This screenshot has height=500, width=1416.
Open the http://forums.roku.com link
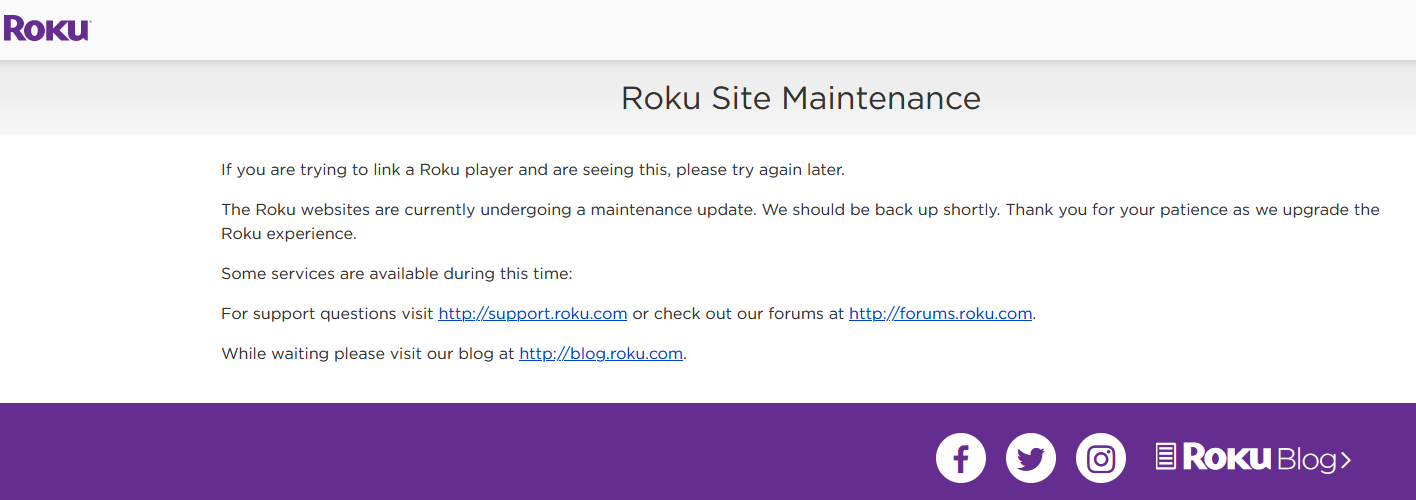tap(940, 313)
